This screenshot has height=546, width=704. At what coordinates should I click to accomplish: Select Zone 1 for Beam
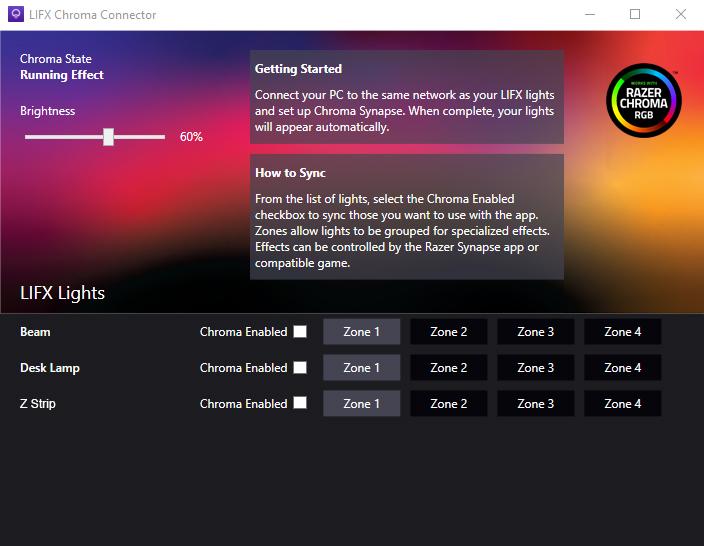coord(361,332)
